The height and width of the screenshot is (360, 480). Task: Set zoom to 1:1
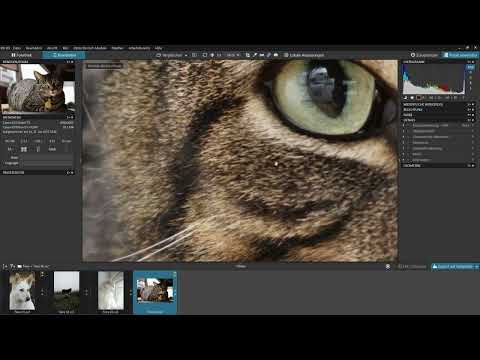tap(219, 55)
